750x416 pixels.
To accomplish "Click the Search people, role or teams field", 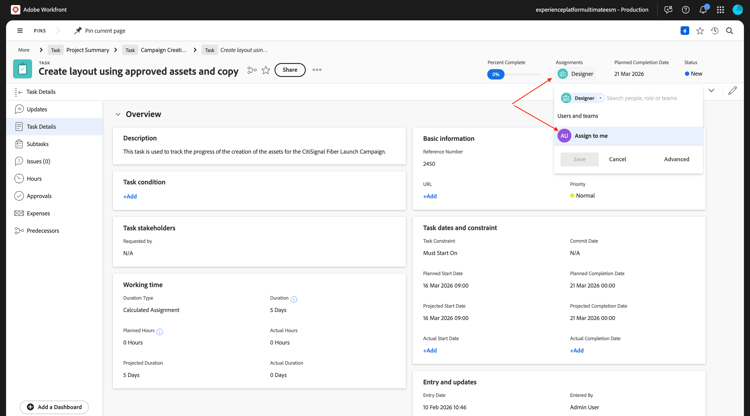I will pyautogui.click(x=650, y=98).
